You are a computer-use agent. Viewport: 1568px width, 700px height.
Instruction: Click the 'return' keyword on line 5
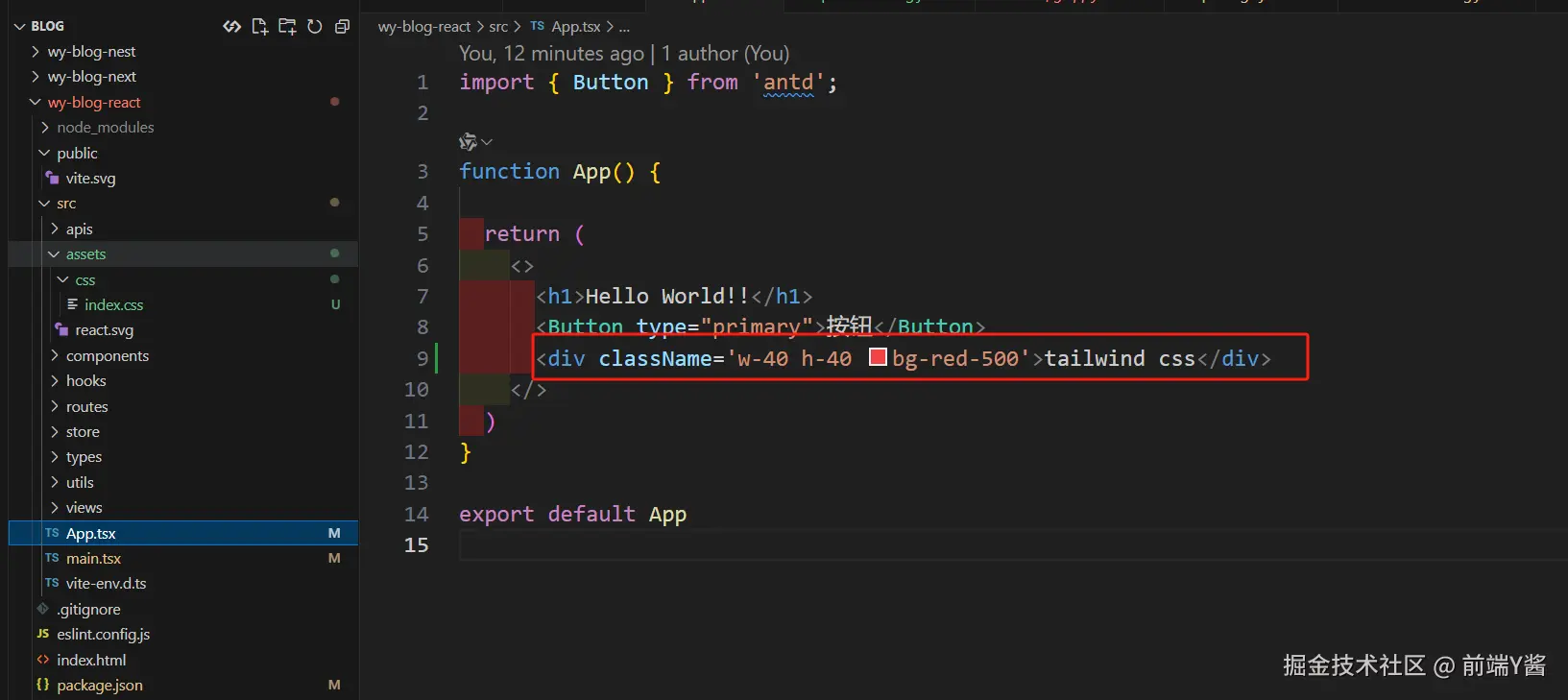pyautogui.click(x=522, y=233)
